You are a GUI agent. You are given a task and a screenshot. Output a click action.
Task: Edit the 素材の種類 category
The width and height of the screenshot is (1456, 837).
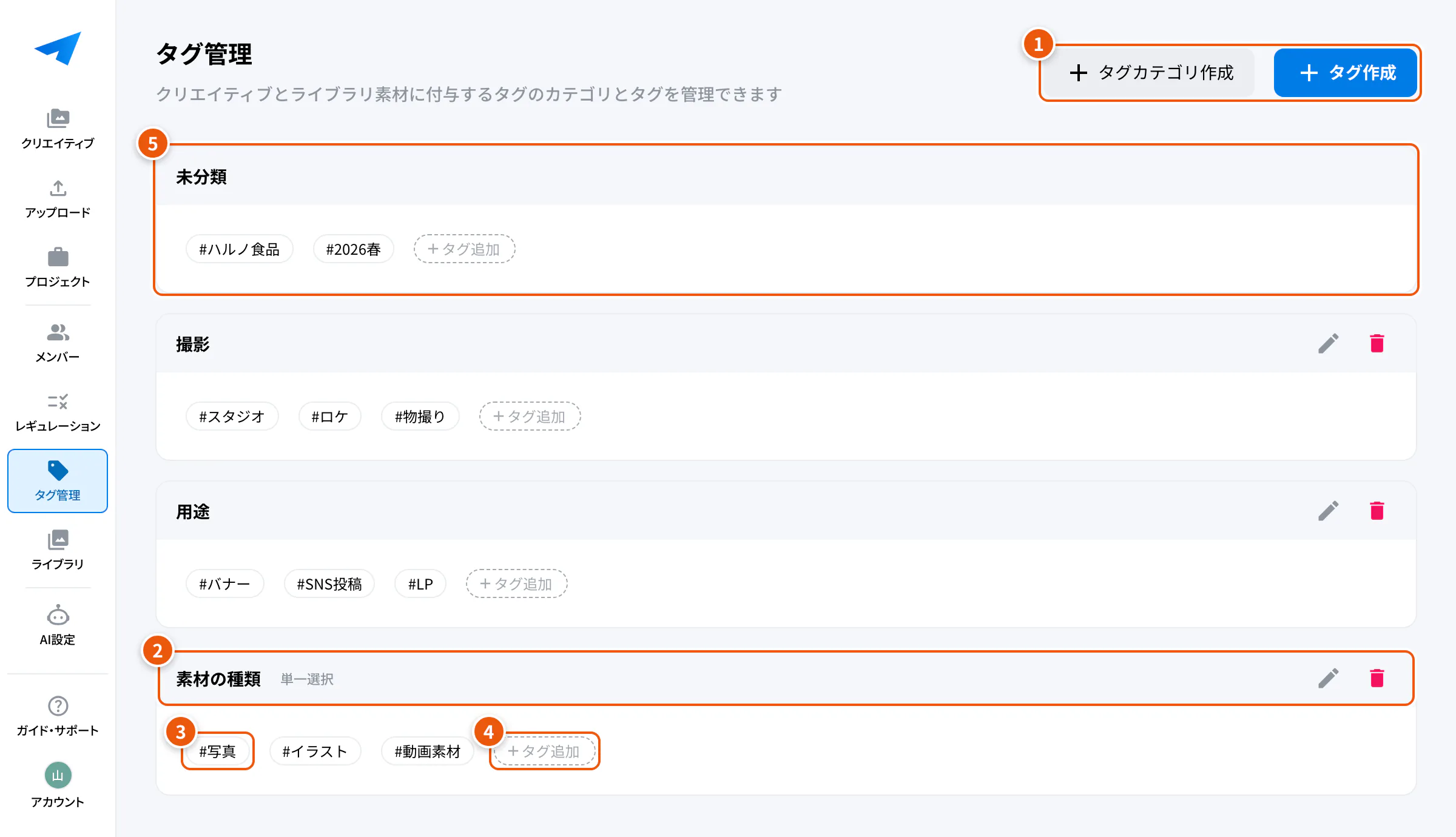coord(1328,678)
